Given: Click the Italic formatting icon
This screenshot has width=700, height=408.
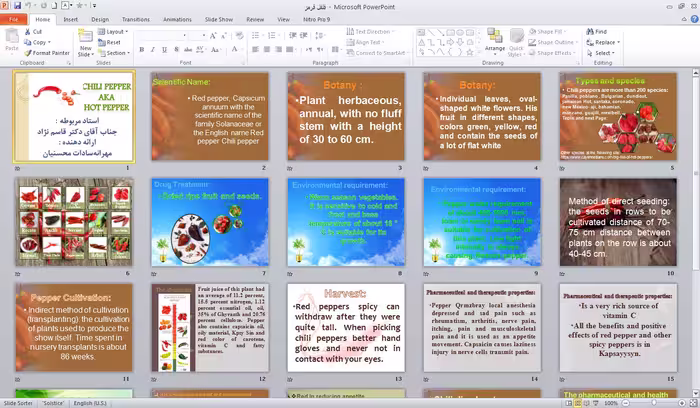Looking at the screenshot, I should (x=153, y=50).
